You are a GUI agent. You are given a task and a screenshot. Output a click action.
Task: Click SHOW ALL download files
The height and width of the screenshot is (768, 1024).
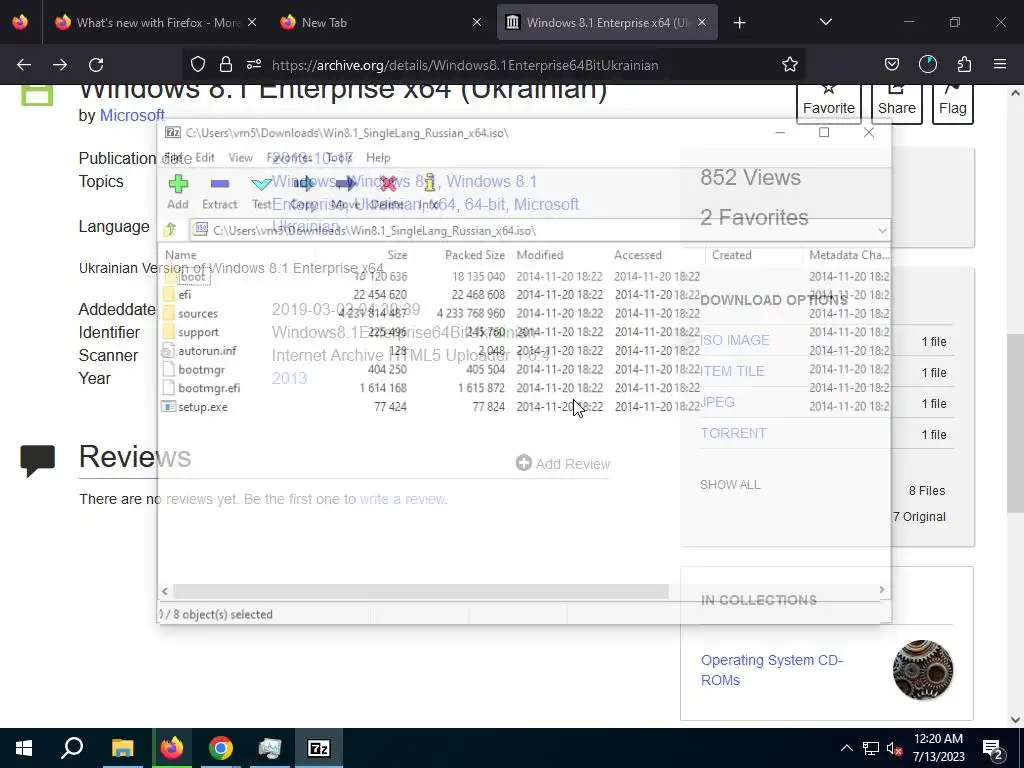point(729,485)
